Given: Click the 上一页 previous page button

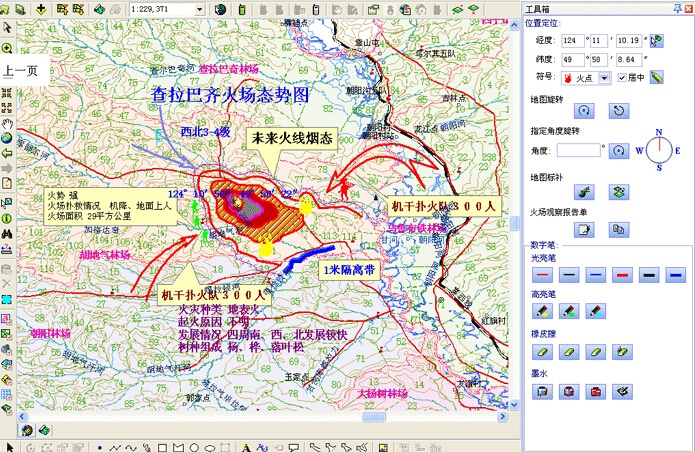Looking at the screenshot, I should (x=20, y=71).
